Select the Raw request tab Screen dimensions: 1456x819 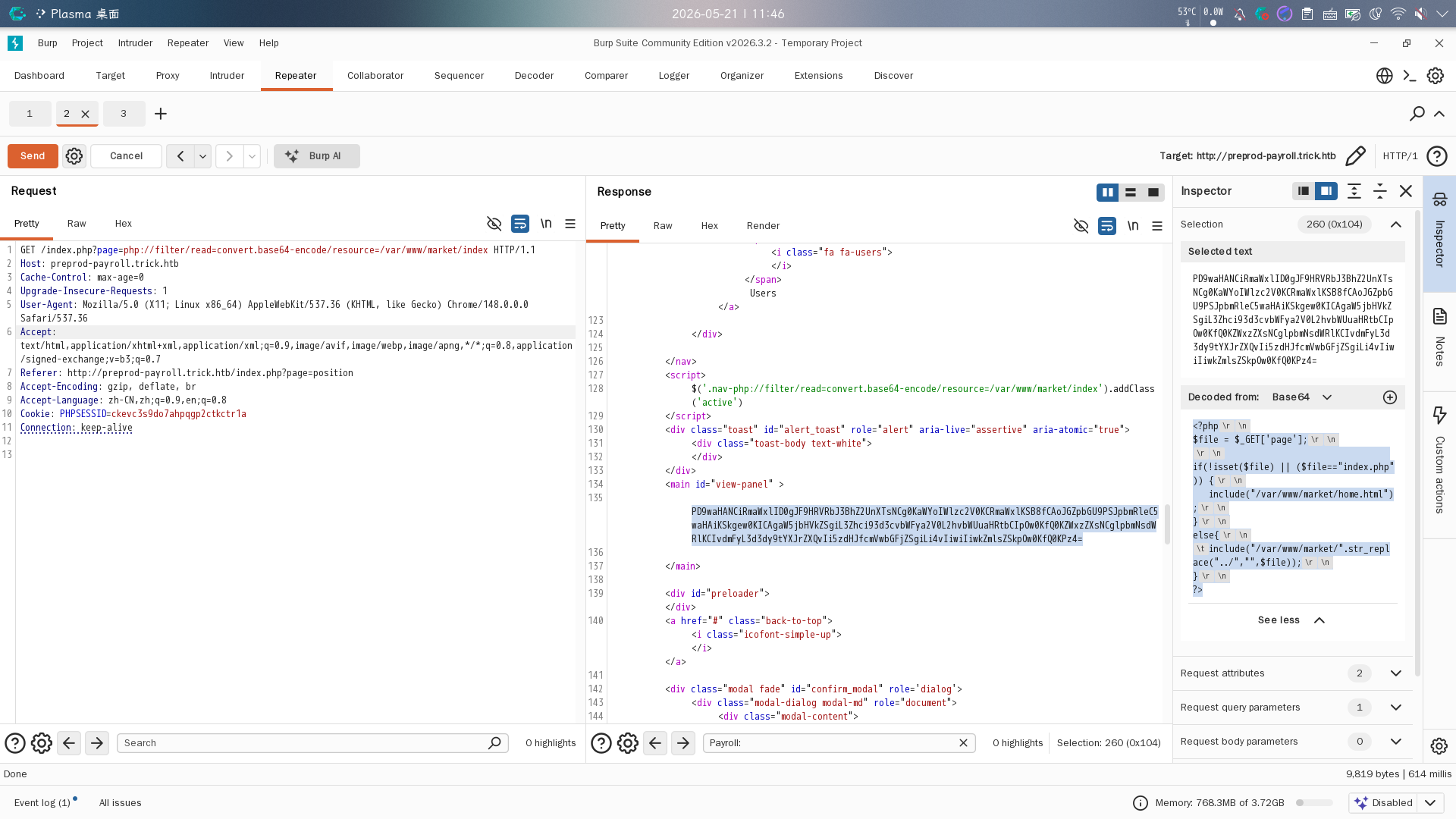[x=77, y=224]
